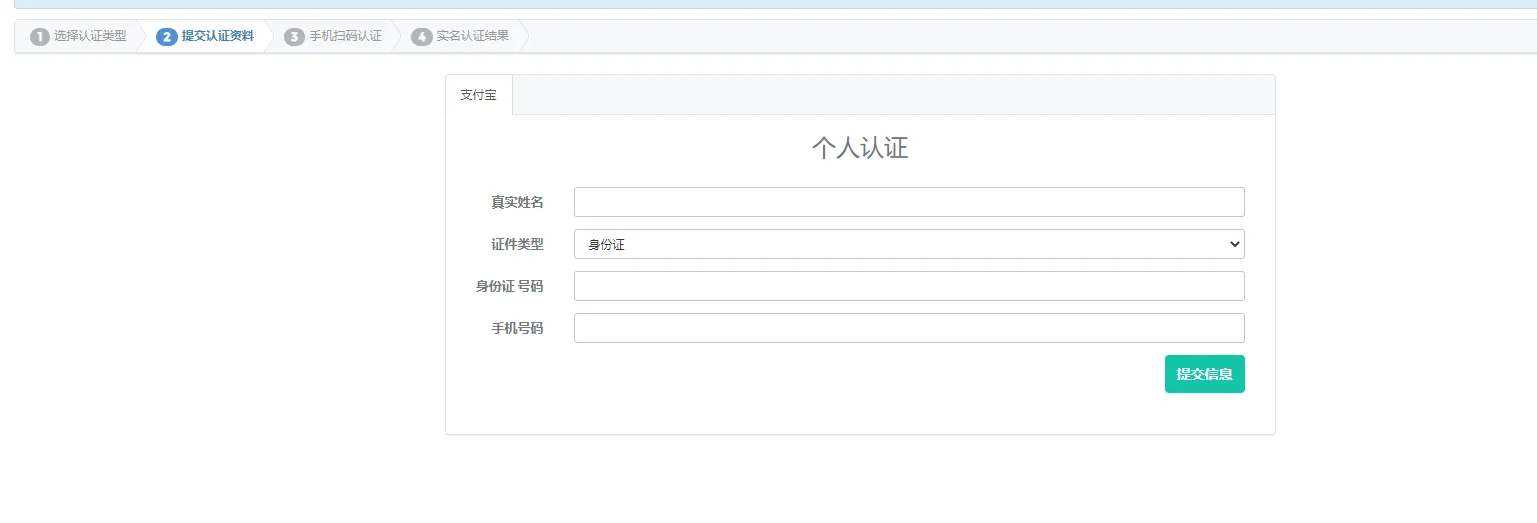
Task: Click into the 手机号码 input box
Action: point(908,328)
